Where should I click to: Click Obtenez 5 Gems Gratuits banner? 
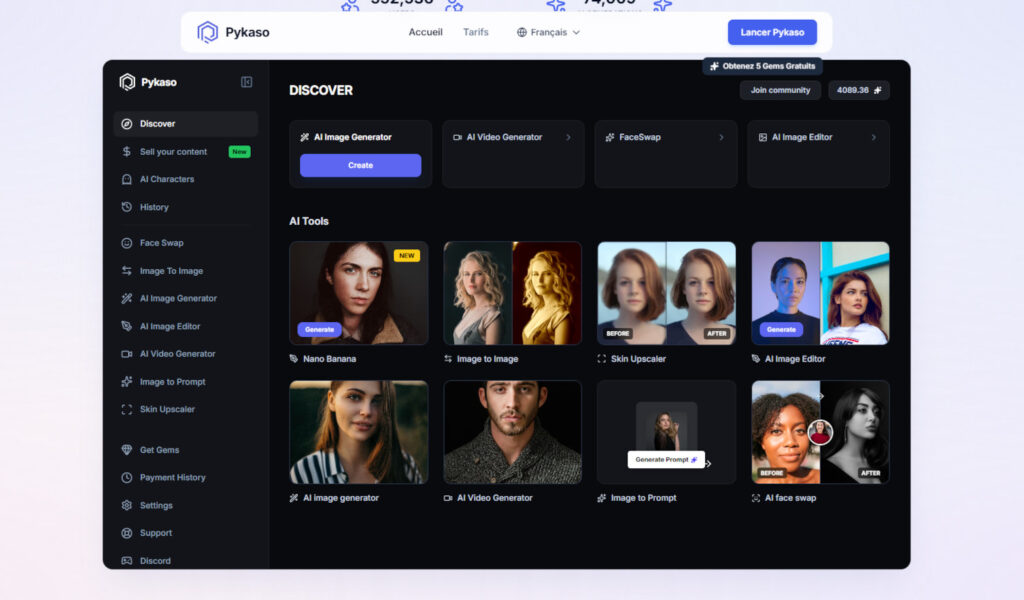coord(762,66)
